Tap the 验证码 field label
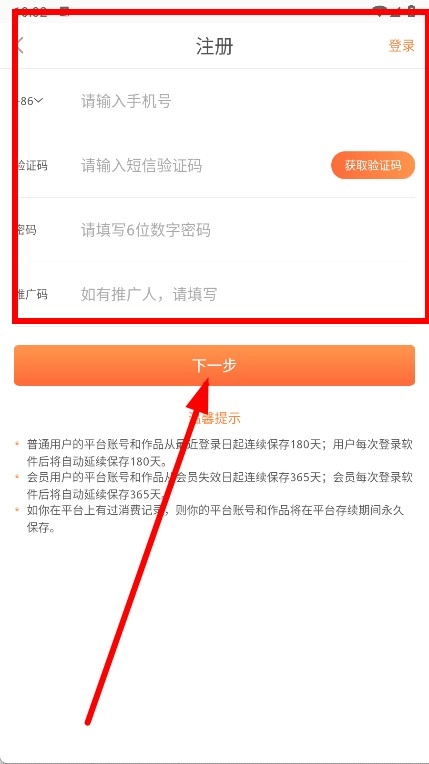The height and width of the screenshot is (764, 429). [31, 166]
